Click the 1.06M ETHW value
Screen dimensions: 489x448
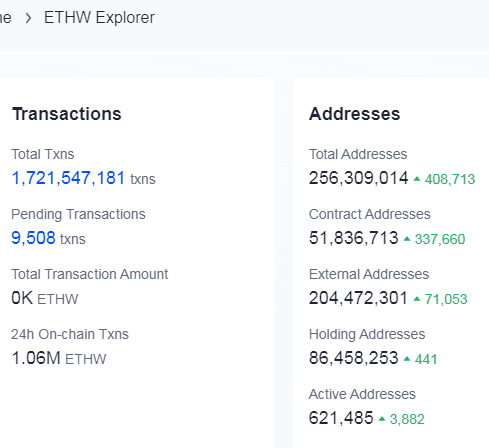59,358
